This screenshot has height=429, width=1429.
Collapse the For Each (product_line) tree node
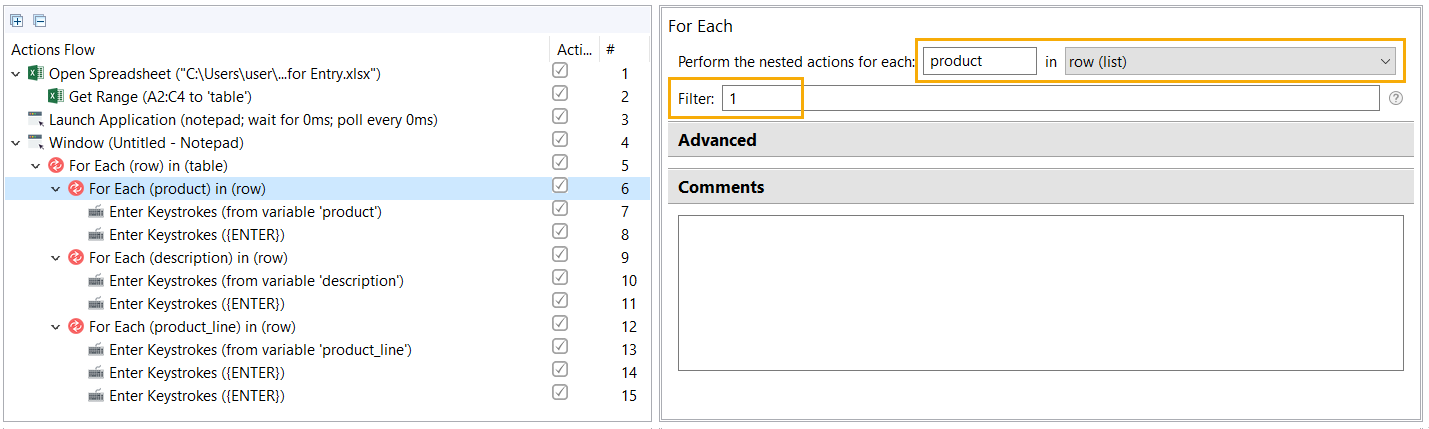(56, 327)
